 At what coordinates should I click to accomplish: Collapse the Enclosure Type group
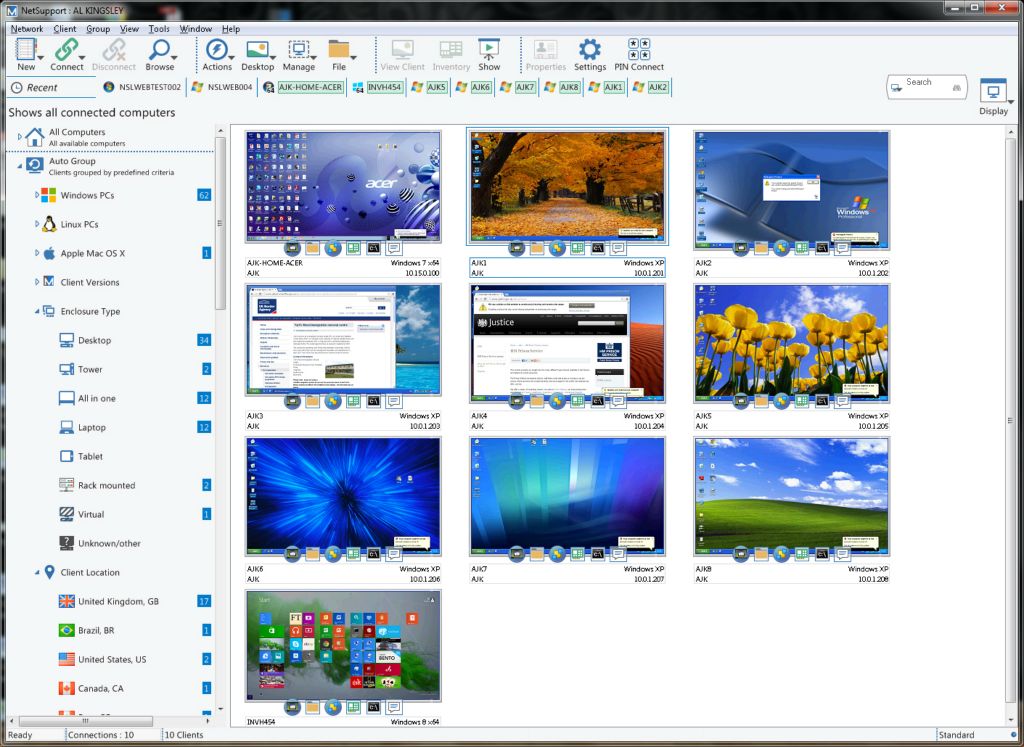[37, 311]
